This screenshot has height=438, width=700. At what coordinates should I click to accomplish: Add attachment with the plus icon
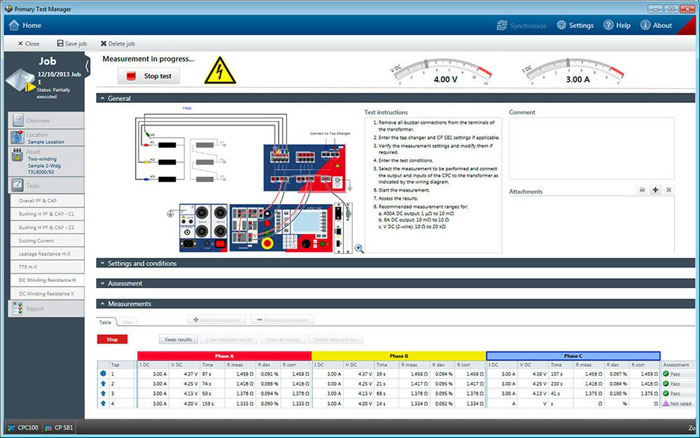click(x=655, y=190)
